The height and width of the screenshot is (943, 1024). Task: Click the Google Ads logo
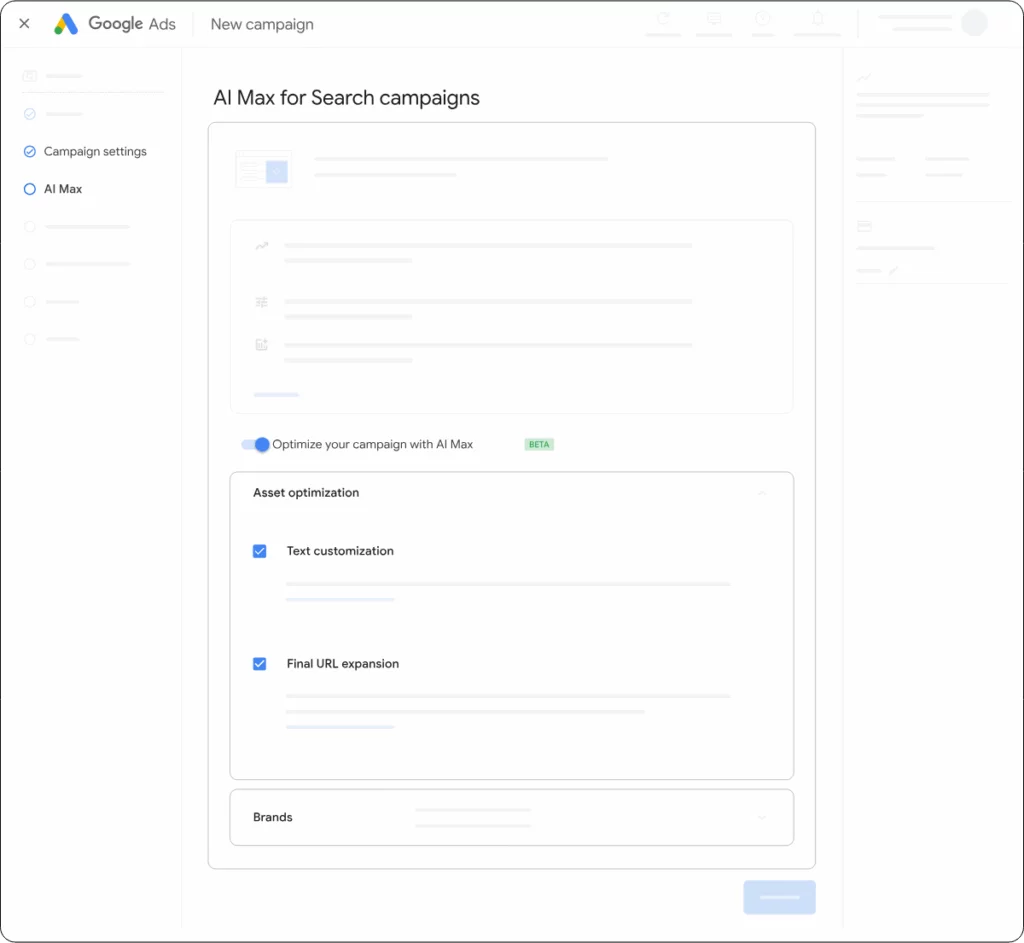coord(67,24)
